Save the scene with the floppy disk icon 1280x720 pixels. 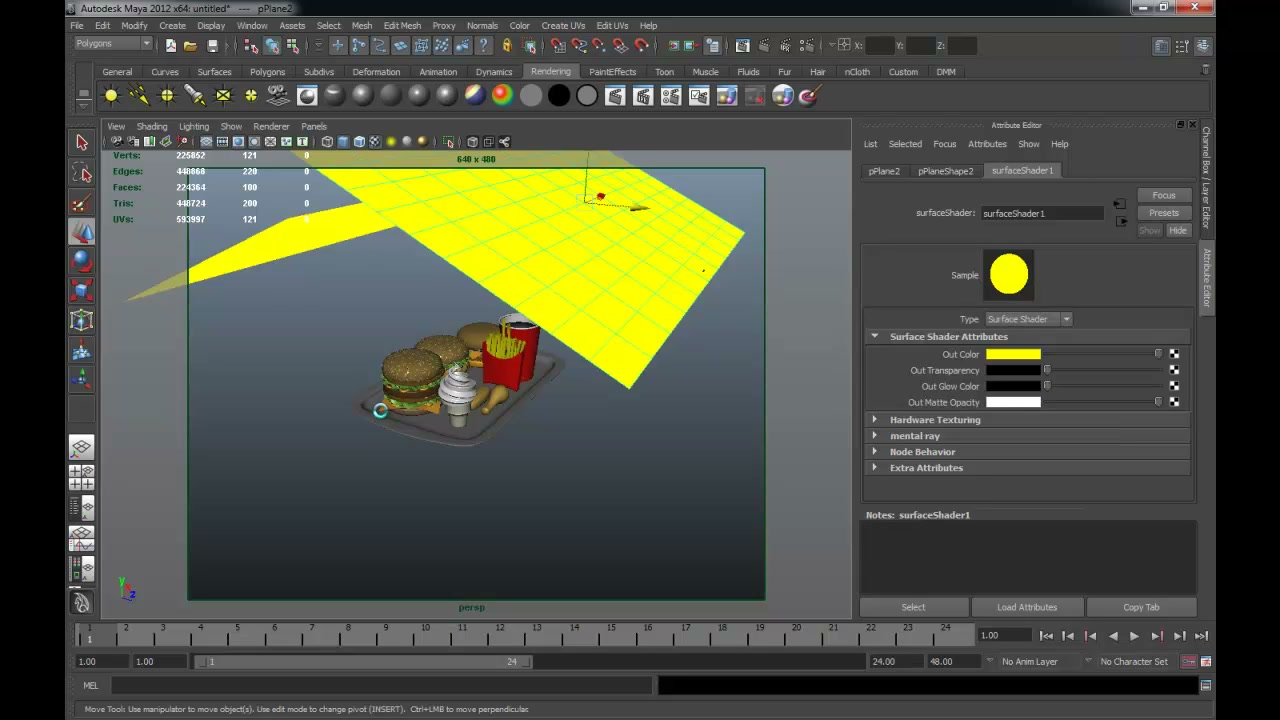tap(212, 45)
